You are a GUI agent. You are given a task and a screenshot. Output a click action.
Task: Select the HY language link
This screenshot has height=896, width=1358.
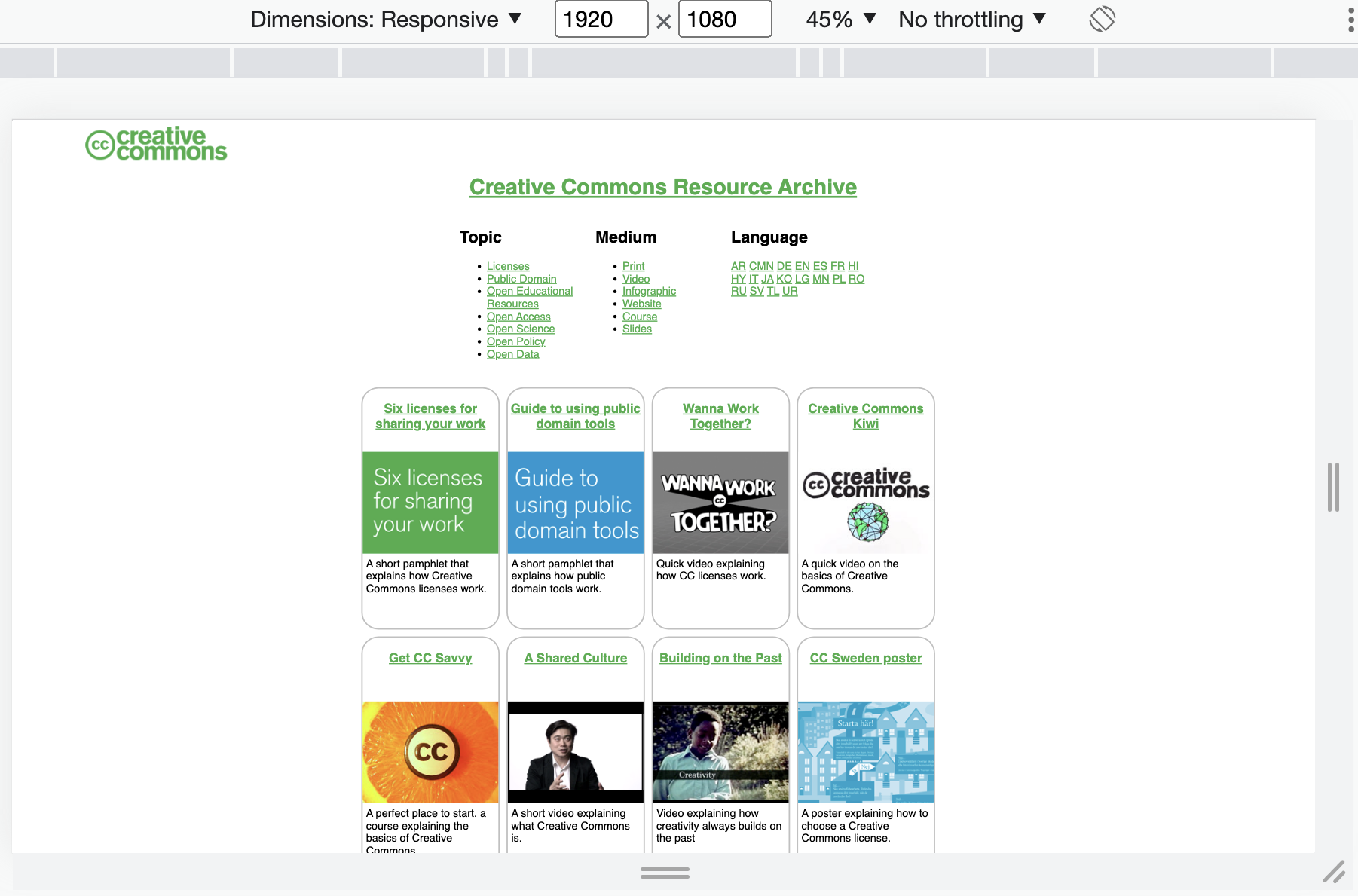click(739, 279)
